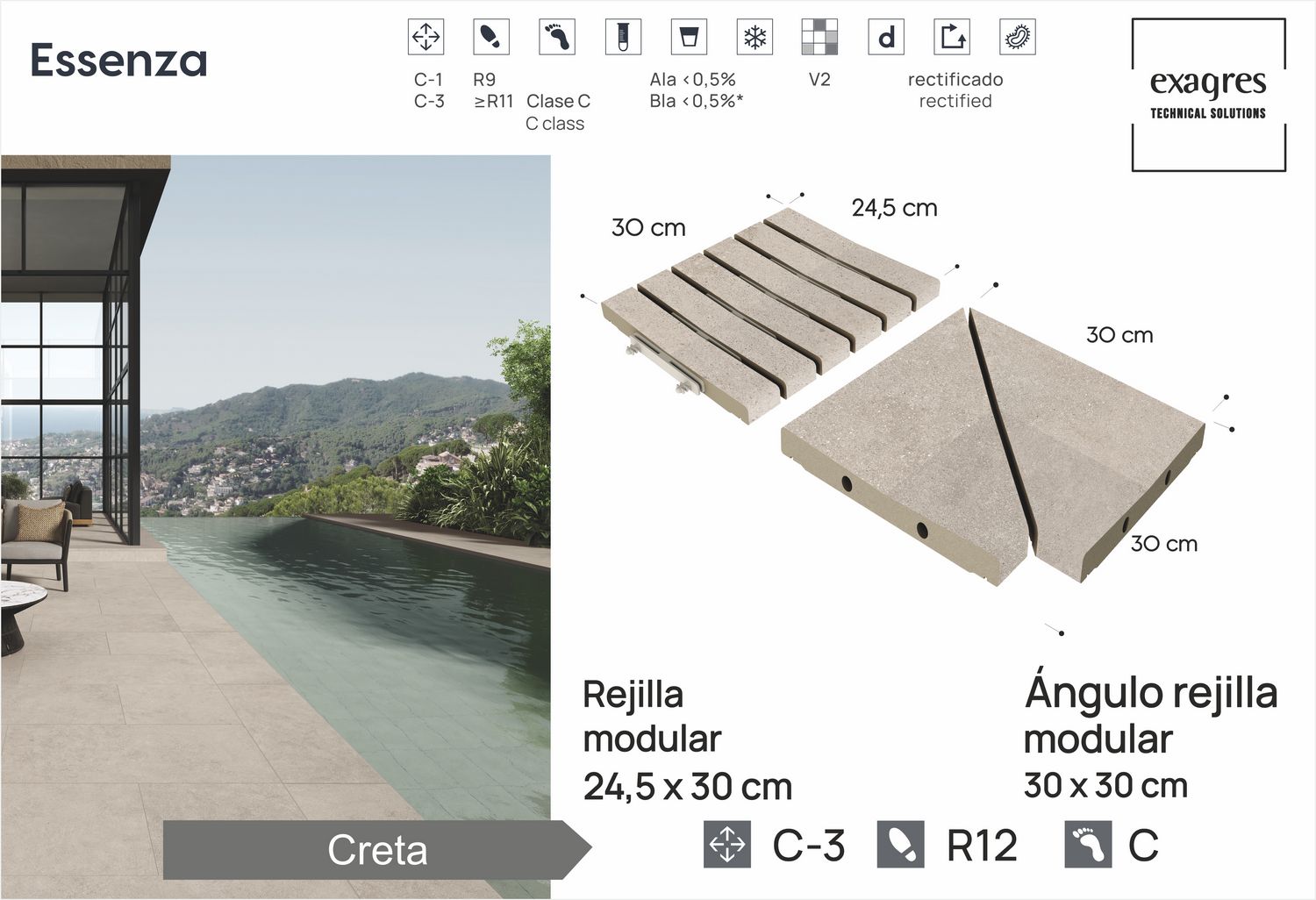The width and height of the screenshot is (1316, 900).
Task: Select the Bla <0,5%* text
Action: click(x=697, y=101)
